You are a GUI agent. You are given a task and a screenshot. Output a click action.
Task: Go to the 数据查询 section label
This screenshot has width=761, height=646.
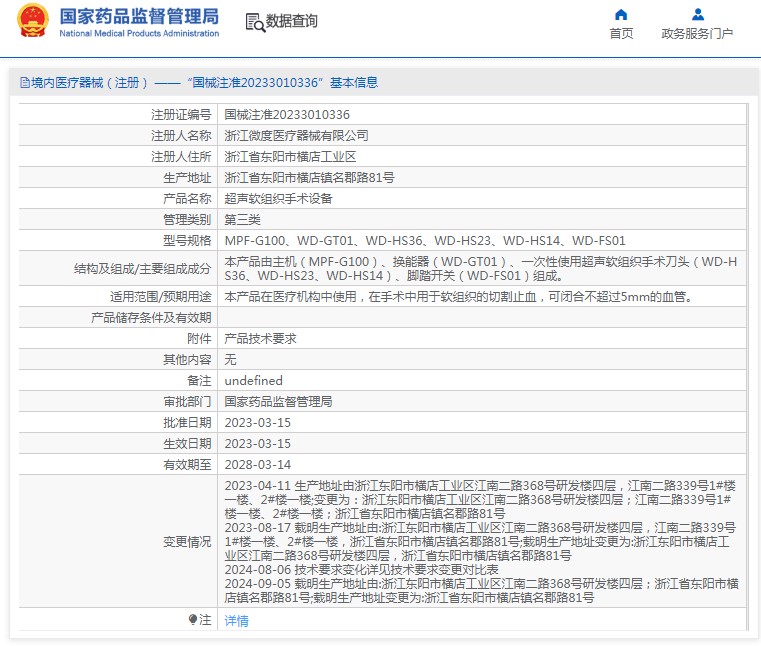click(292, 21)
